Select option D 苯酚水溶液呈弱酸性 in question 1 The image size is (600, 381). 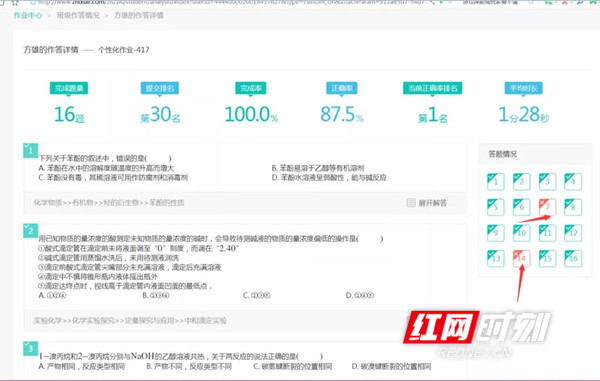coord(329,177)
